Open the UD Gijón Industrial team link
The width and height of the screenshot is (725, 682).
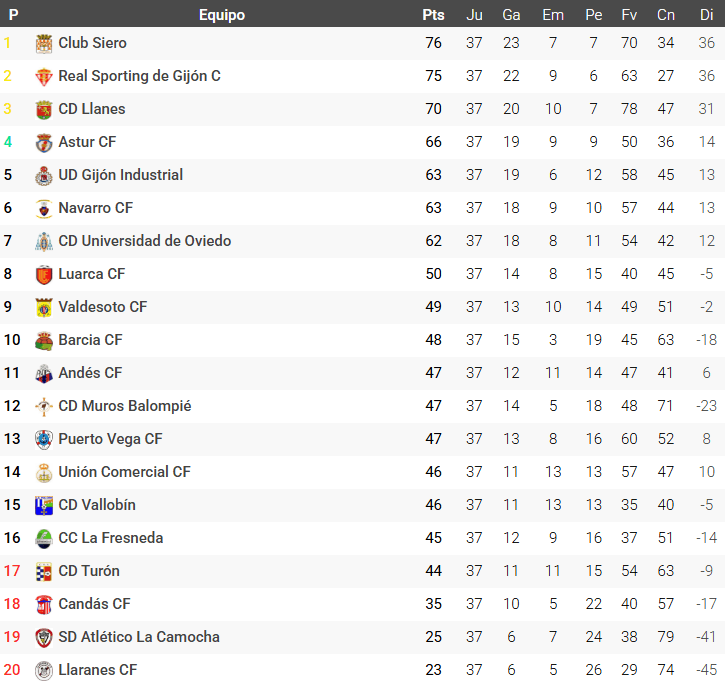click(x=121, y=175)
